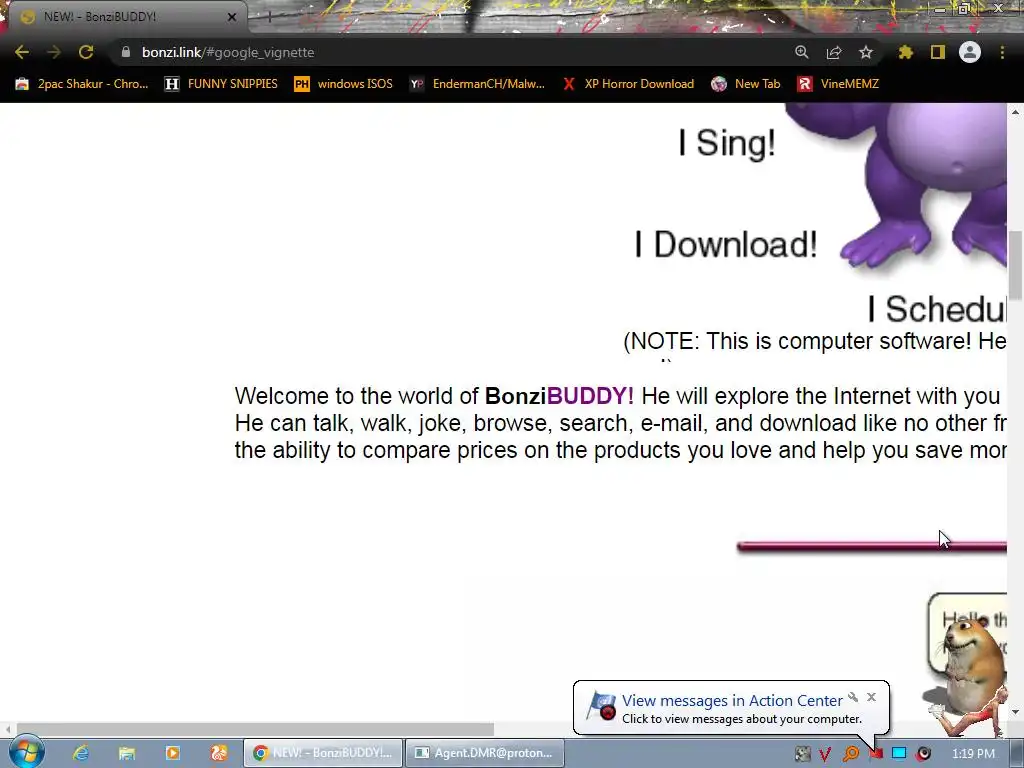The image size is (1024, 768).
Task: Open the windows ISOS bookmark
Action: click(344, 84)
